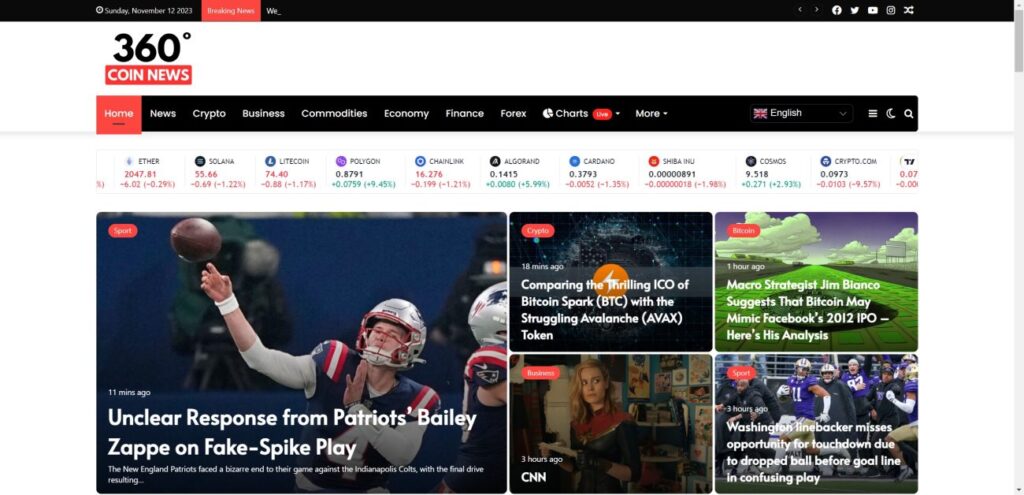The image size is (1024, 495).
Task: Click the page vertical scrollbar thumb
Action: [1018, 40]
